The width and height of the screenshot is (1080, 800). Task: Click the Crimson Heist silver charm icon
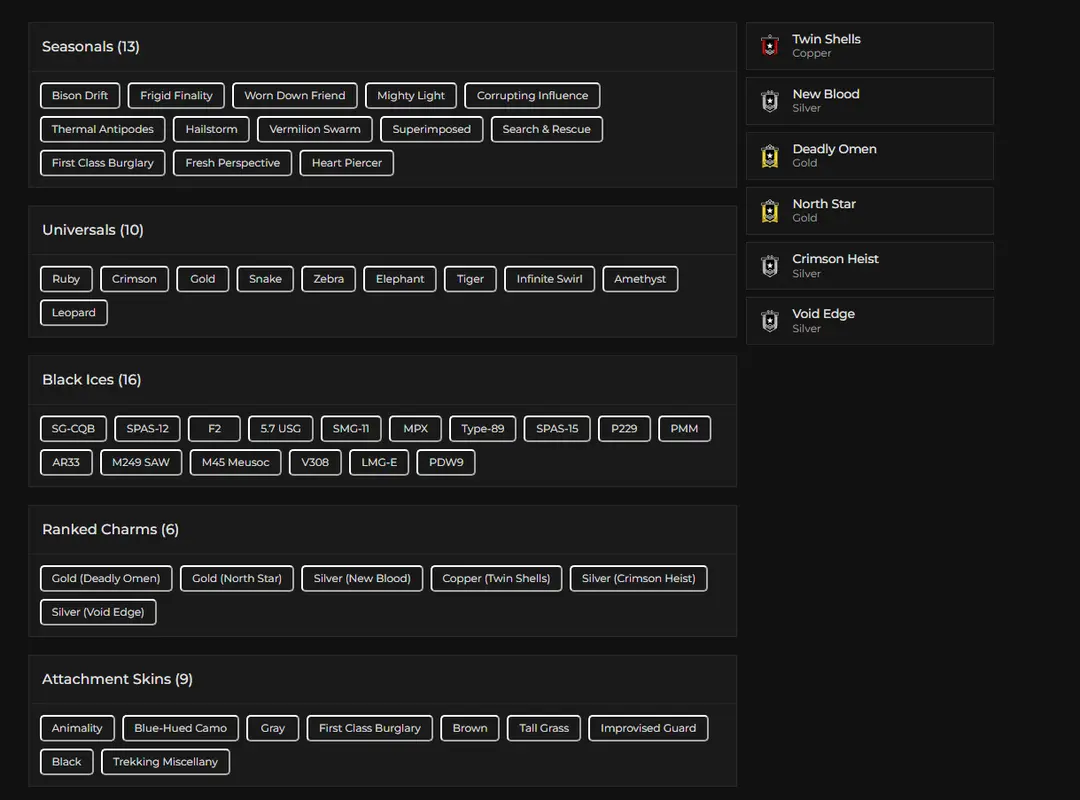[x=769, y=266]
